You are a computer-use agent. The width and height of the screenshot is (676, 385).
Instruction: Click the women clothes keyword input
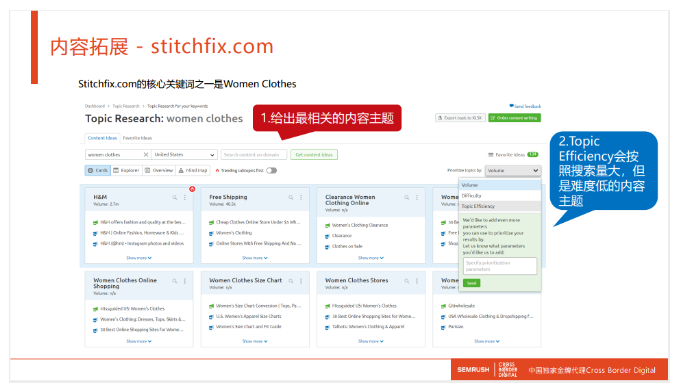pos(114,154)
